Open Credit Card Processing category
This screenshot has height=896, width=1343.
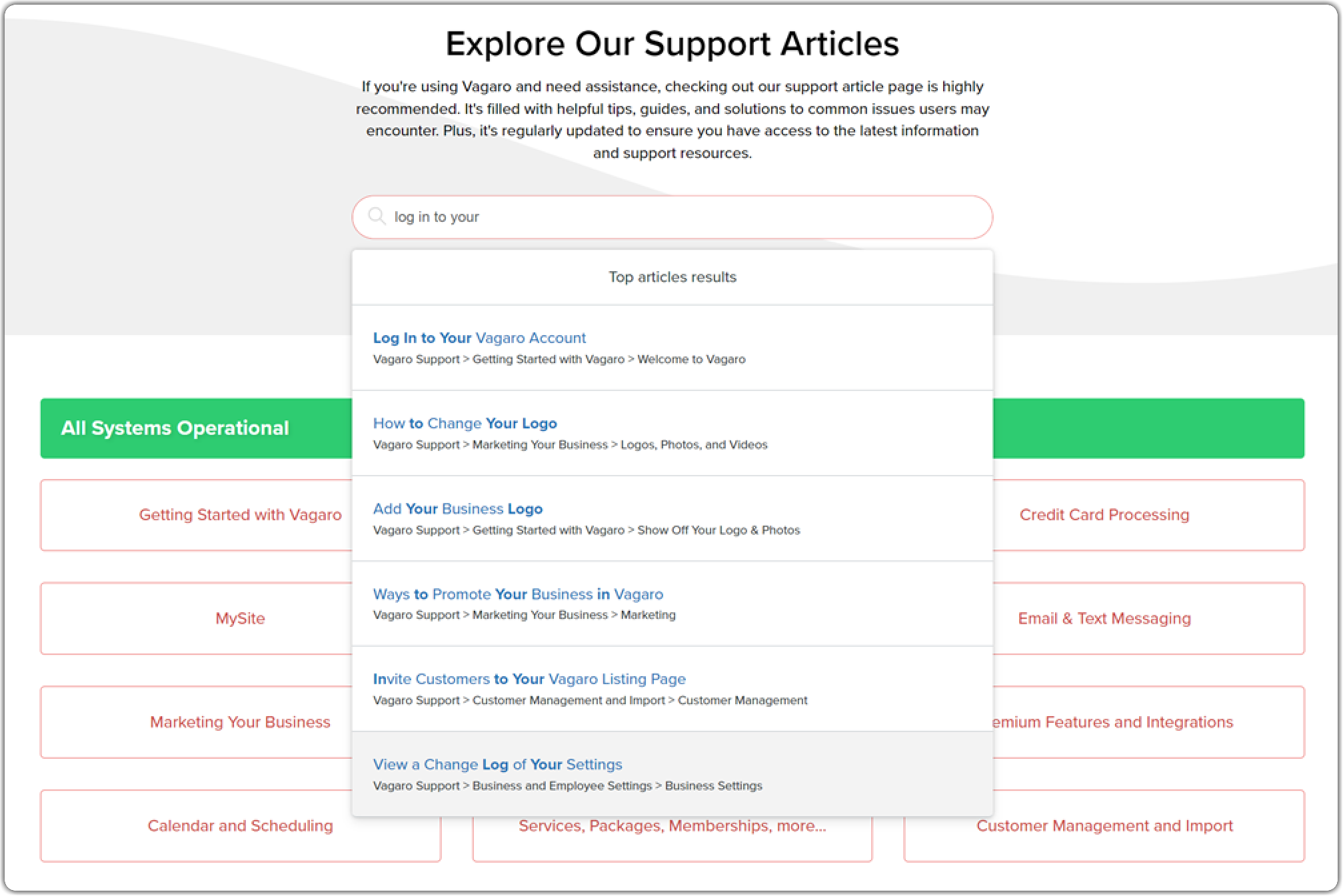1148,515
